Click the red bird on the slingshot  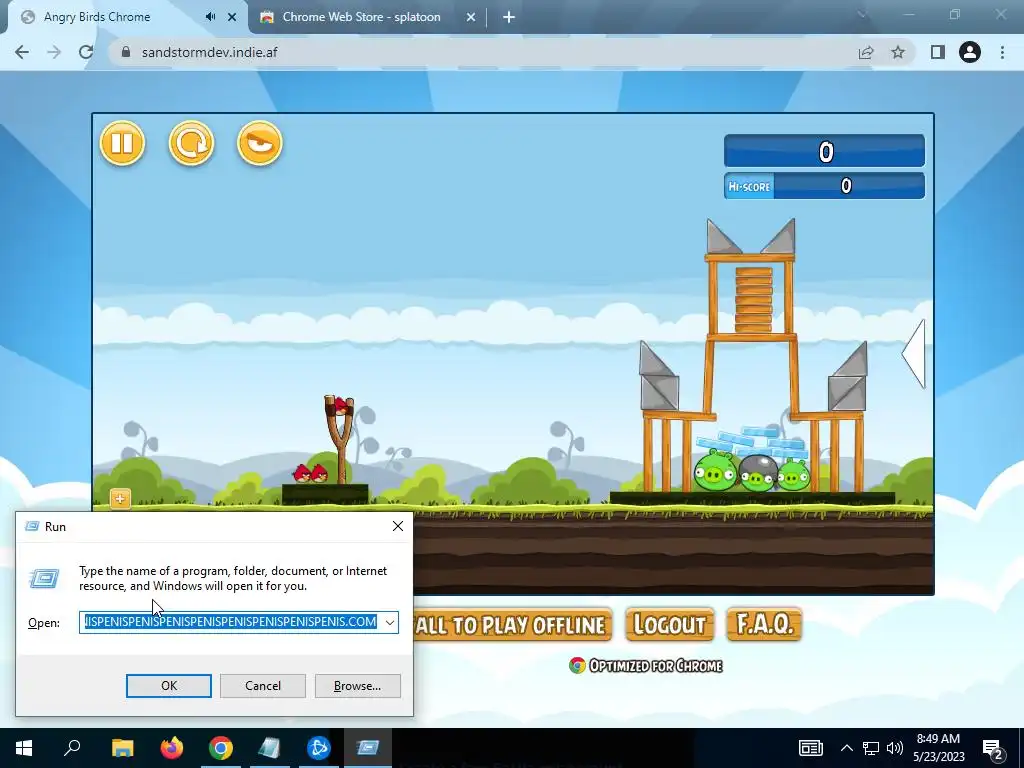coord(340,406)
